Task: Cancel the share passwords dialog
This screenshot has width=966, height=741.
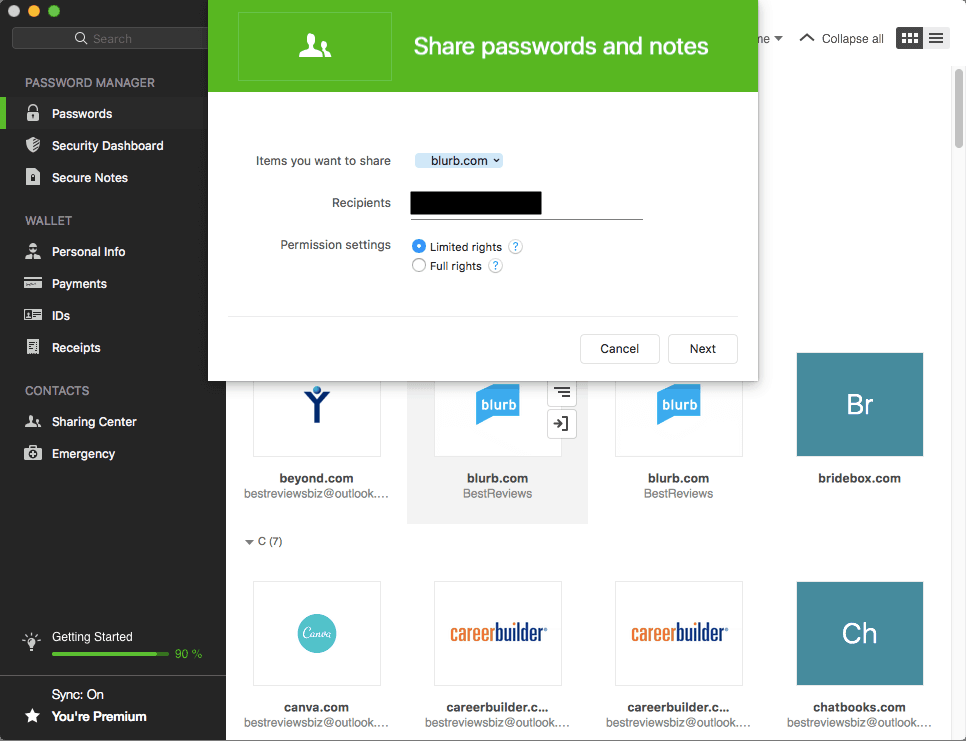Action: 619,348
